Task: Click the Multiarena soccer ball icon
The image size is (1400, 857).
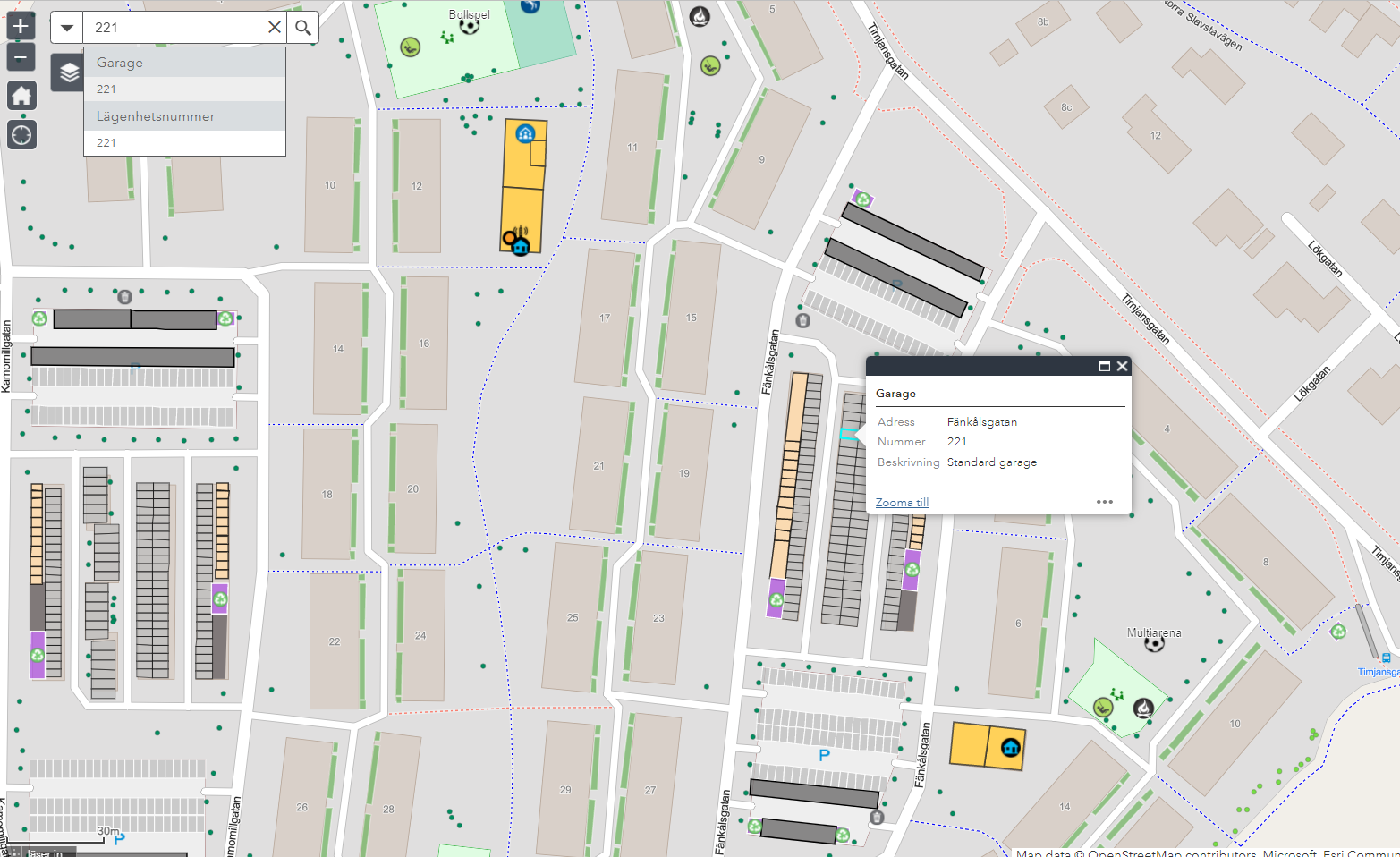Action: 1154,643
